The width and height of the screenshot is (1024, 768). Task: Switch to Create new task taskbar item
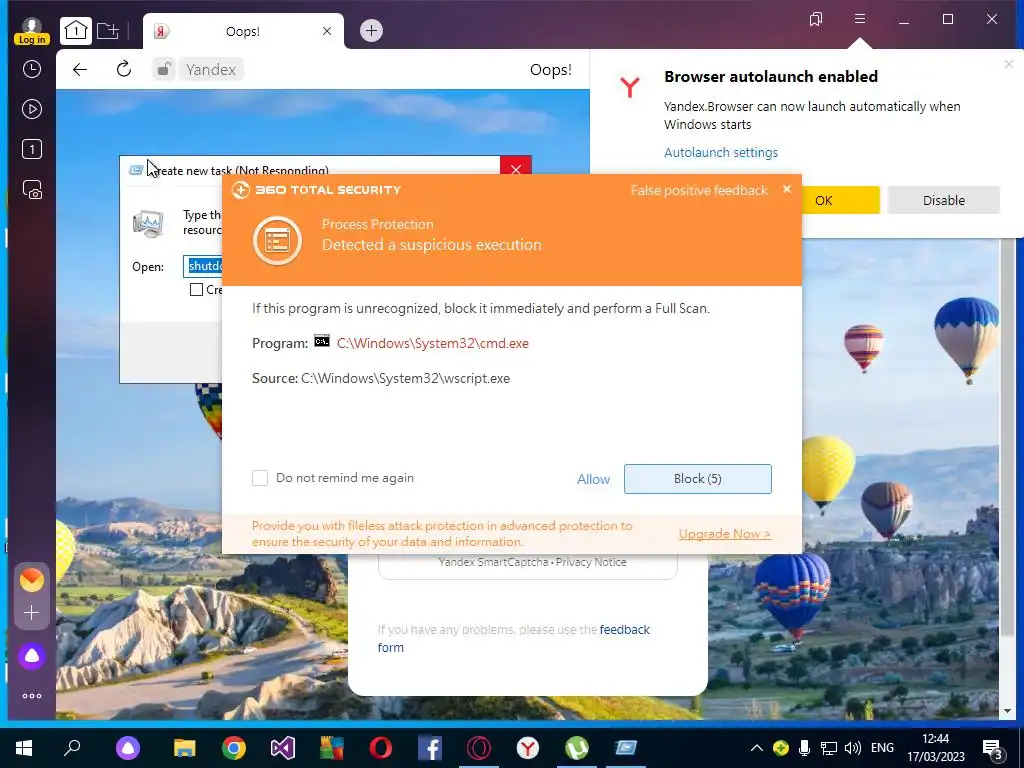tap(626, 748)
